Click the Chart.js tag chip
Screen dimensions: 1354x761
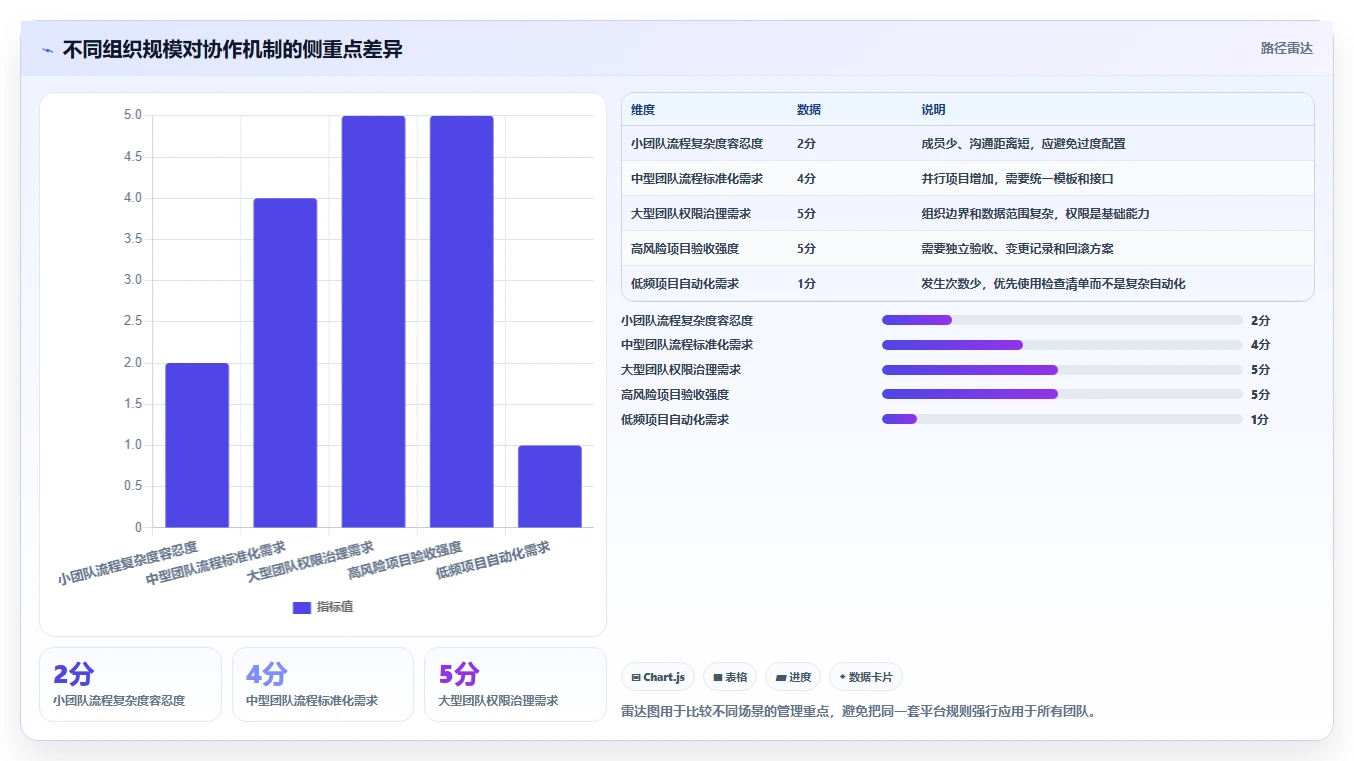[x=658, y=677]
